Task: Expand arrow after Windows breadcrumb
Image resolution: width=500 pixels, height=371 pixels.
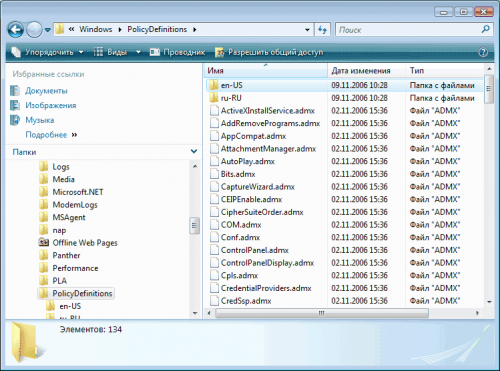Action: click(120, 30)
